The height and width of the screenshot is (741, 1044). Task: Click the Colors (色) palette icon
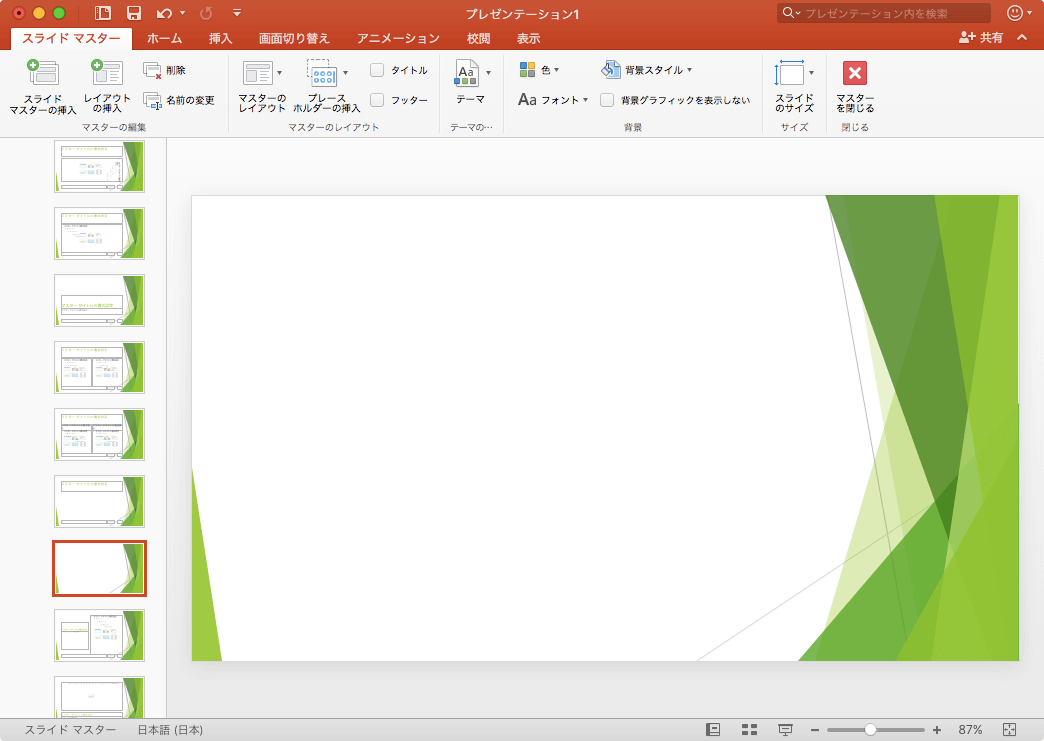point(527,69)
